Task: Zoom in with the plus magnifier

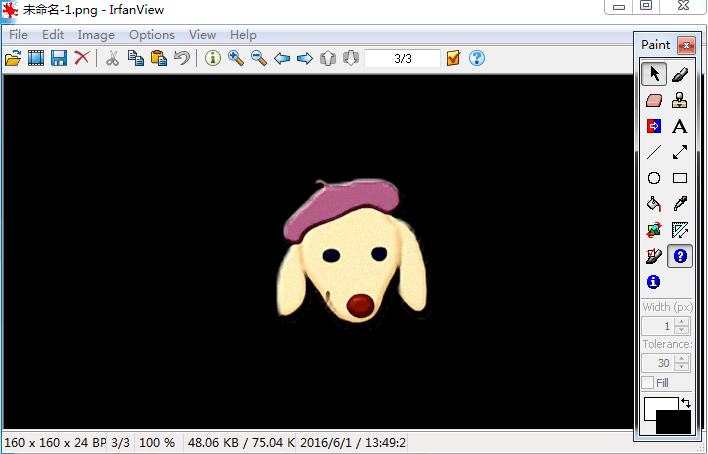Action: point(236,58)
